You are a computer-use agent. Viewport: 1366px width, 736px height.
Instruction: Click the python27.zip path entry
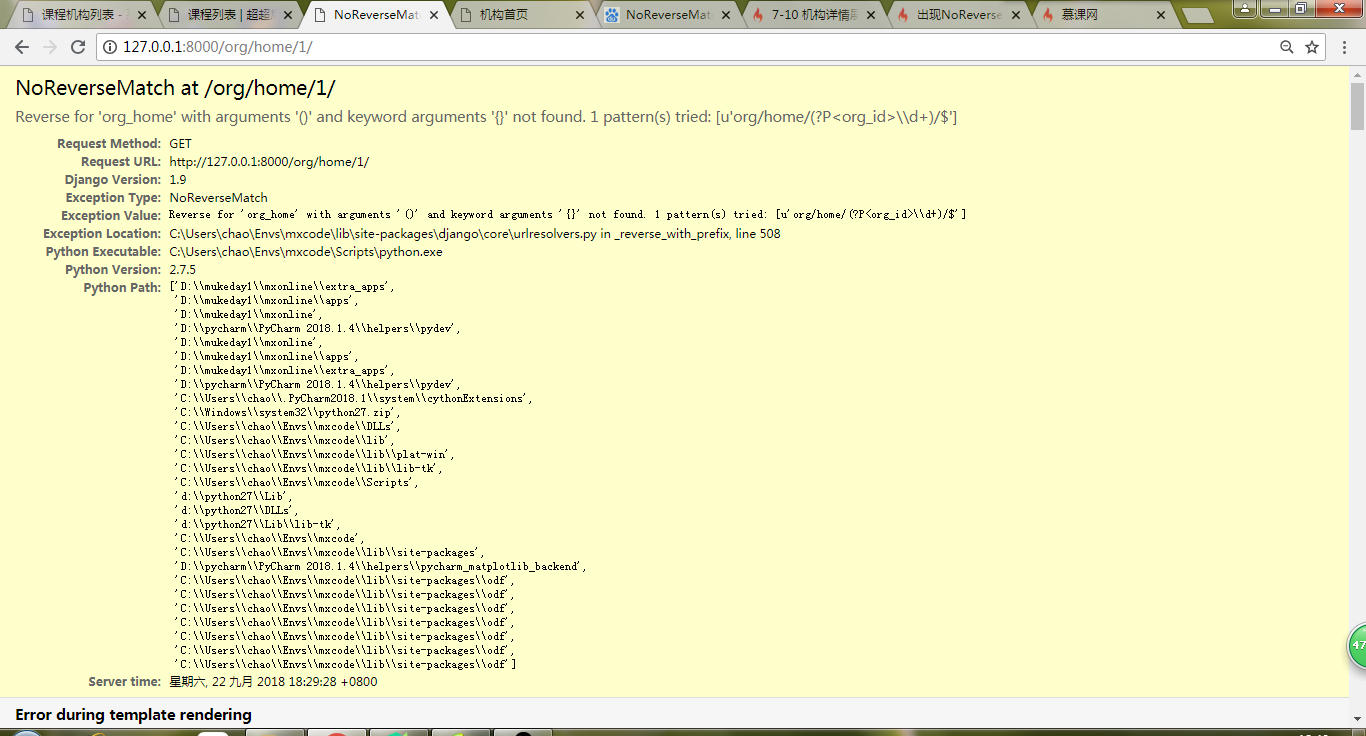point(288,412)
